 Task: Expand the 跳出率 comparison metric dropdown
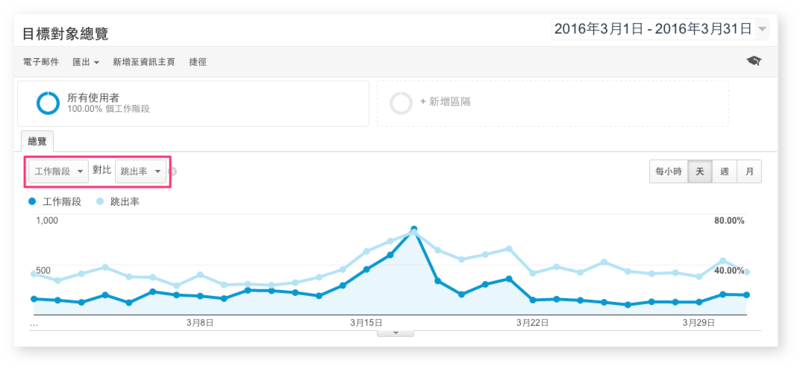[x=141, y=171]
